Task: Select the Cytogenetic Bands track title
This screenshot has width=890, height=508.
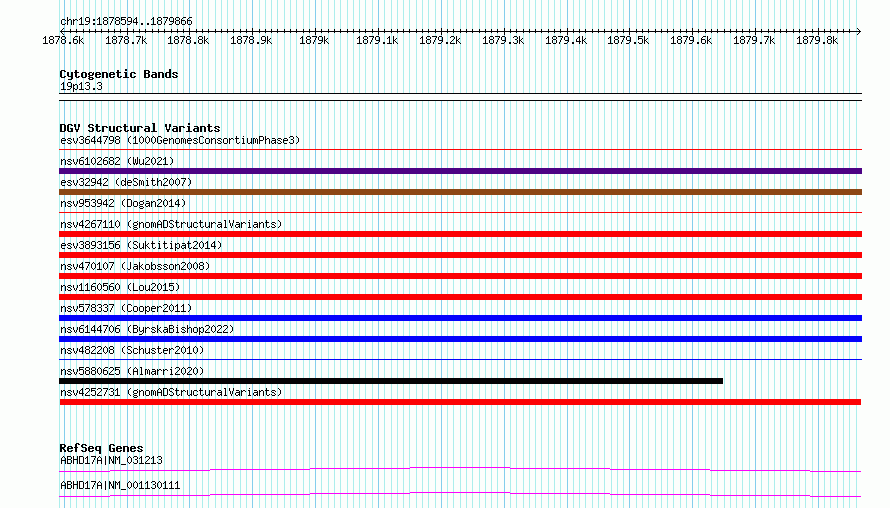Action: [119, 74]
